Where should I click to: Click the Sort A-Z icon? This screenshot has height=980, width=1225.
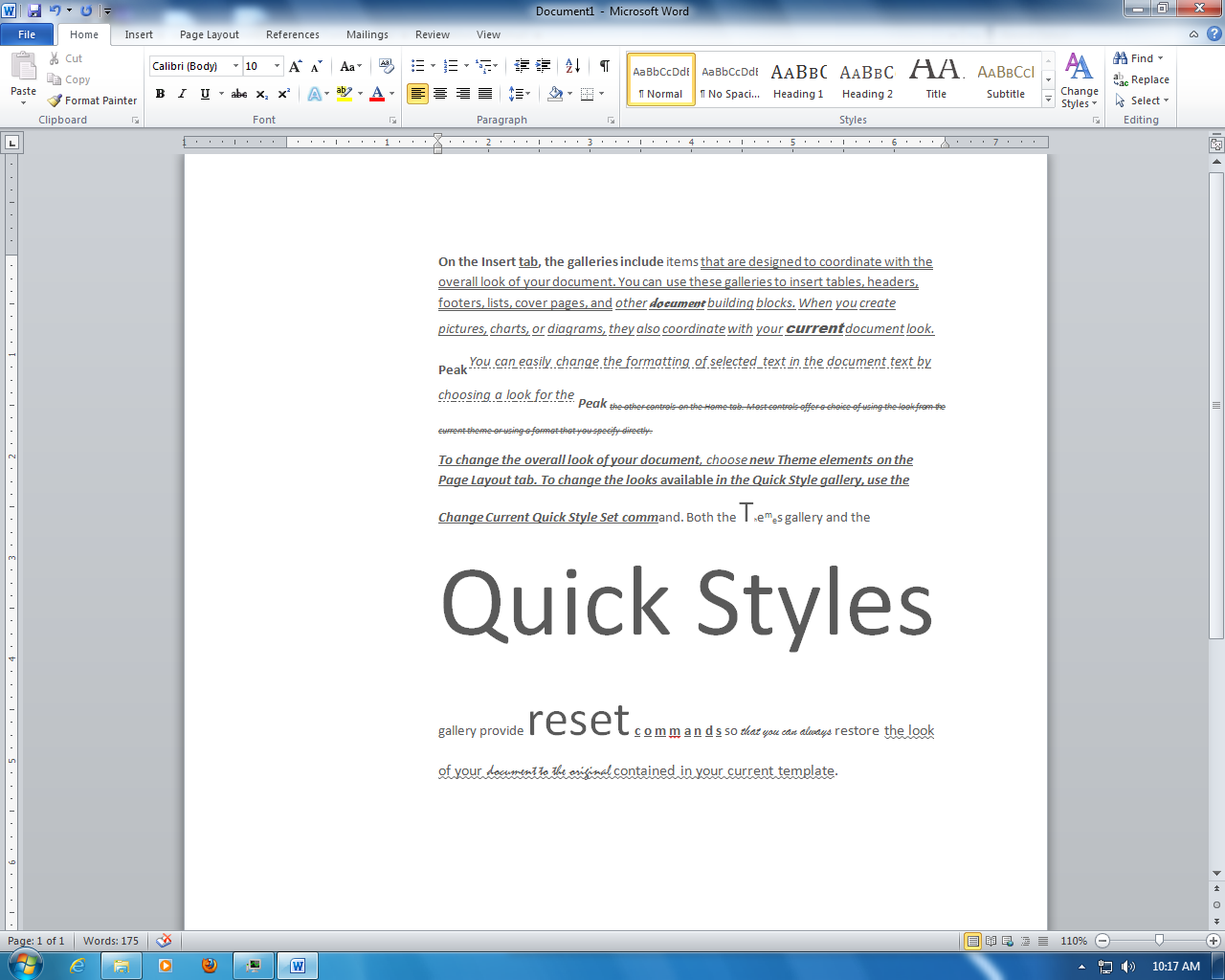(572, 66)
